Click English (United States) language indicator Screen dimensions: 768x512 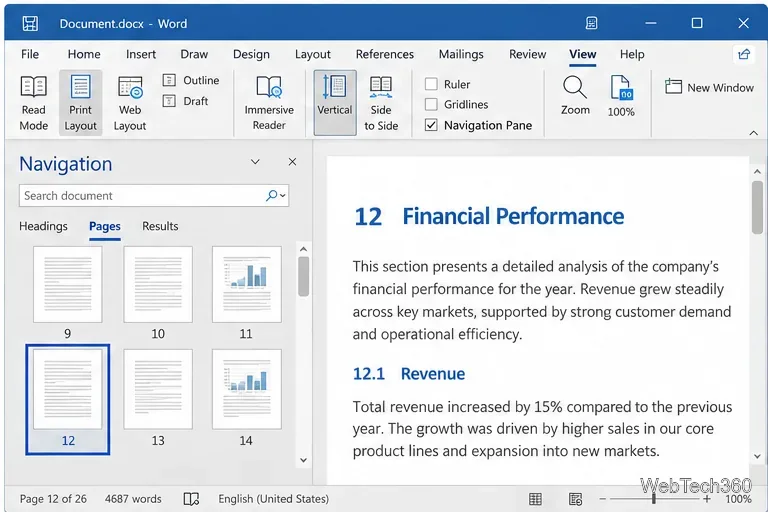(x=273, y=499)
